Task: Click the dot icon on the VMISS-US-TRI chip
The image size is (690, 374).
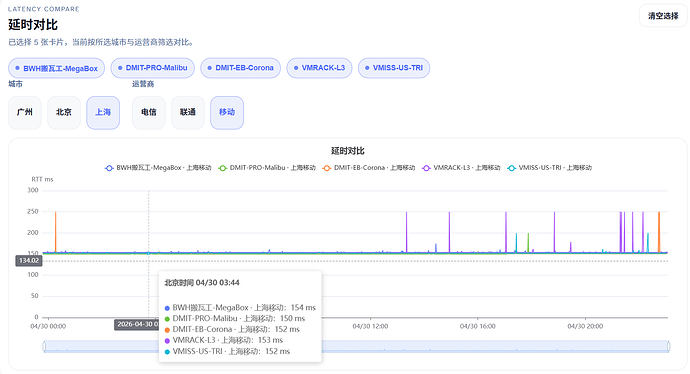Action: (367, 68)
